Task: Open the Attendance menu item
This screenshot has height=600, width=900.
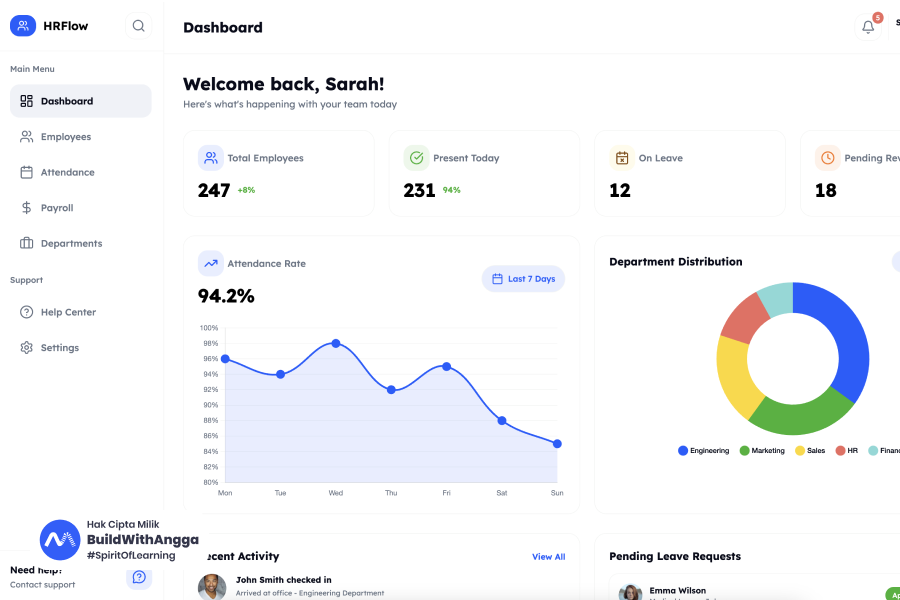Action: 67,173
